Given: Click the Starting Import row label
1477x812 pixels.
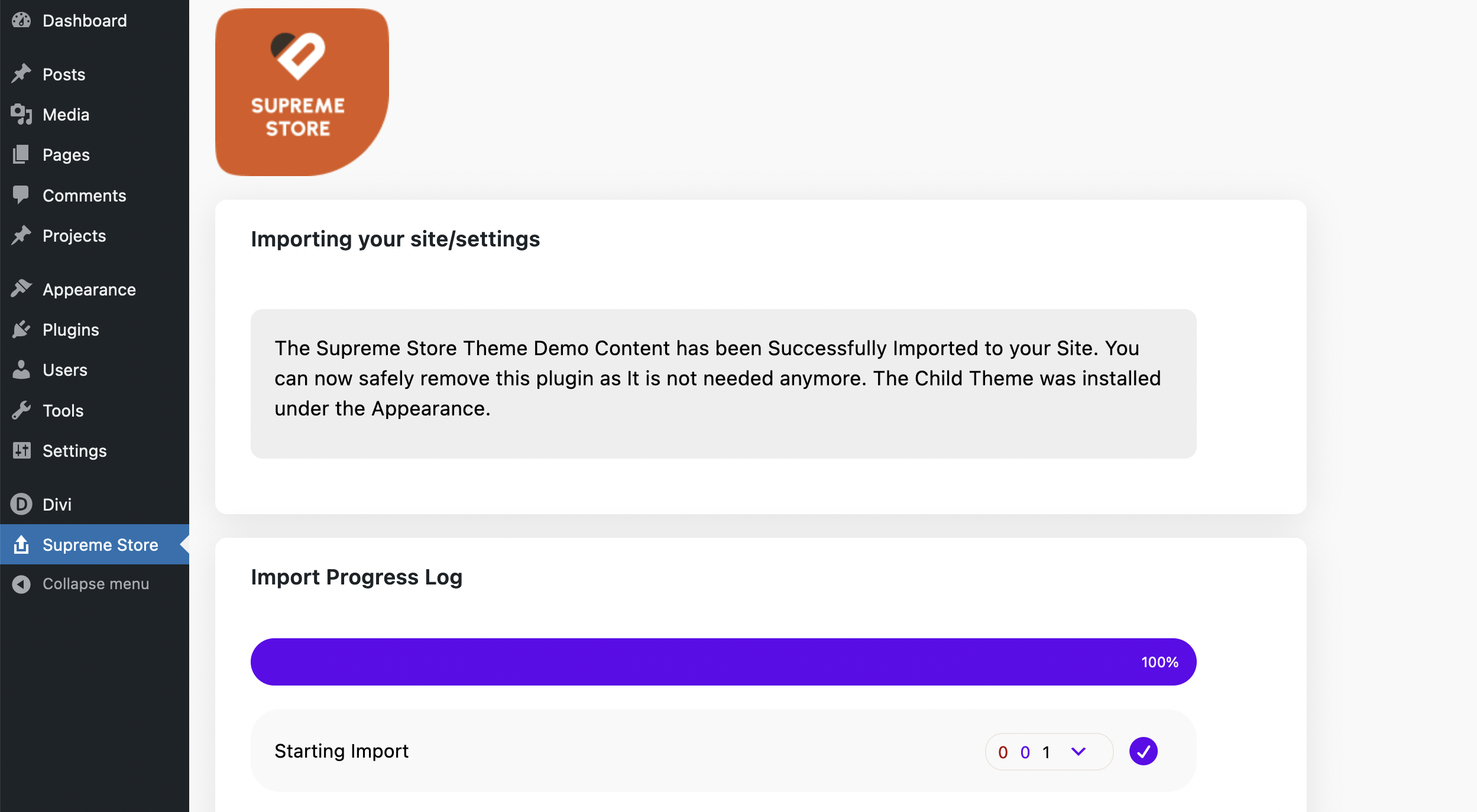Looking at the screenshot, I should [x=341, y=751].
